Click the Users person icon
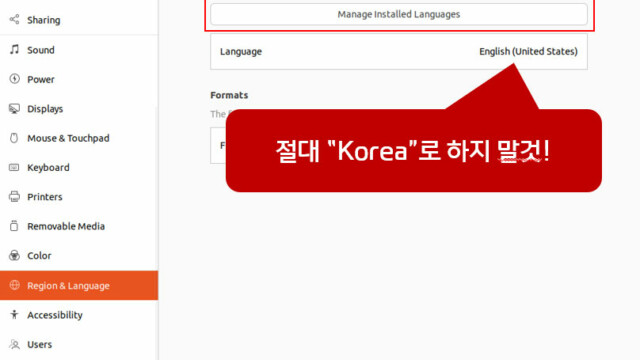This screenshot has width=640, height=360. pos(14,344)
